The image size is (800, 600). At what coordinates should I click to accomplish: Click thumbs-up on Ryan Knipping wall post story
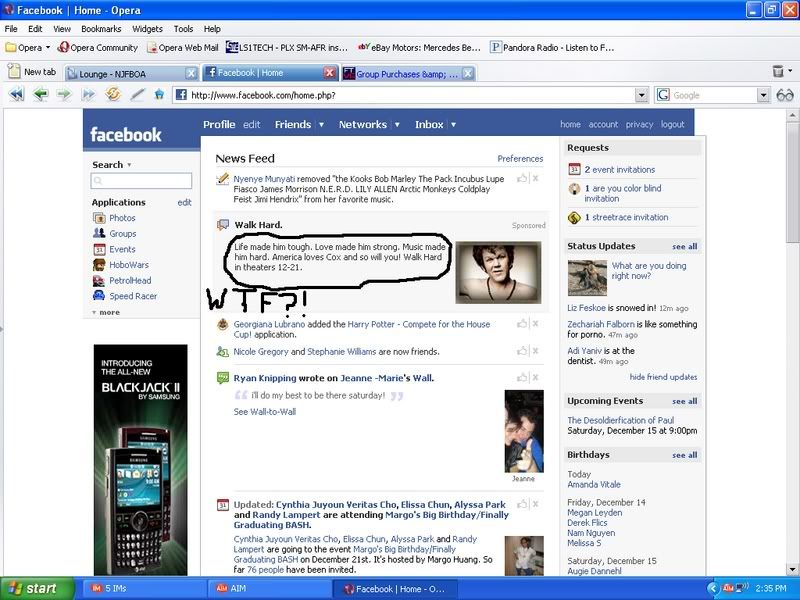[x=521, y=378]
